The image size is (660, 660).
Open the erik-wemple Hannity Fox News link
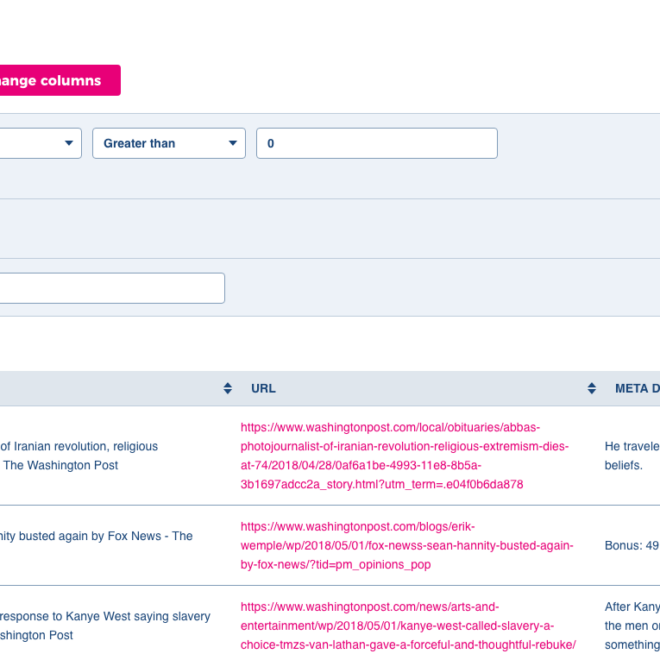click(x=406, y=545)
